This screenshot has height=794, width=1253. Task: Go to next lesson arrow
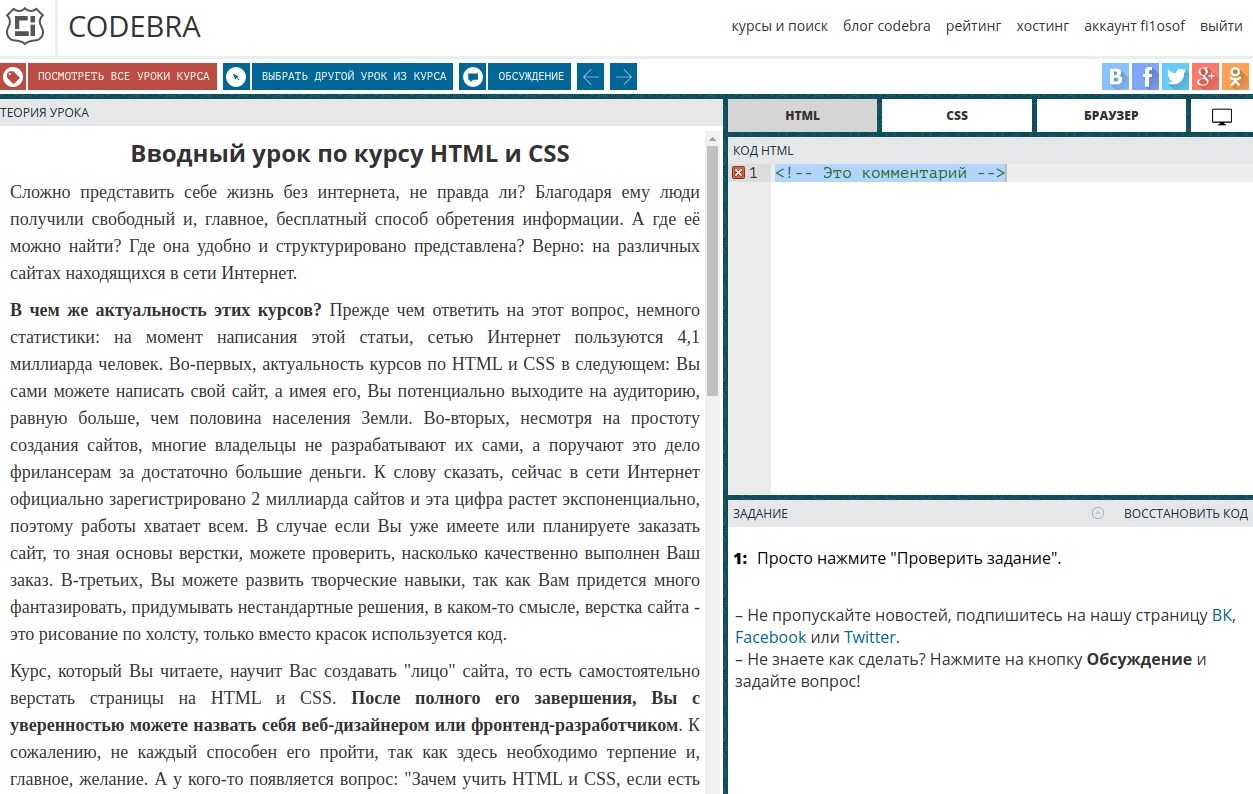[623, 77]
